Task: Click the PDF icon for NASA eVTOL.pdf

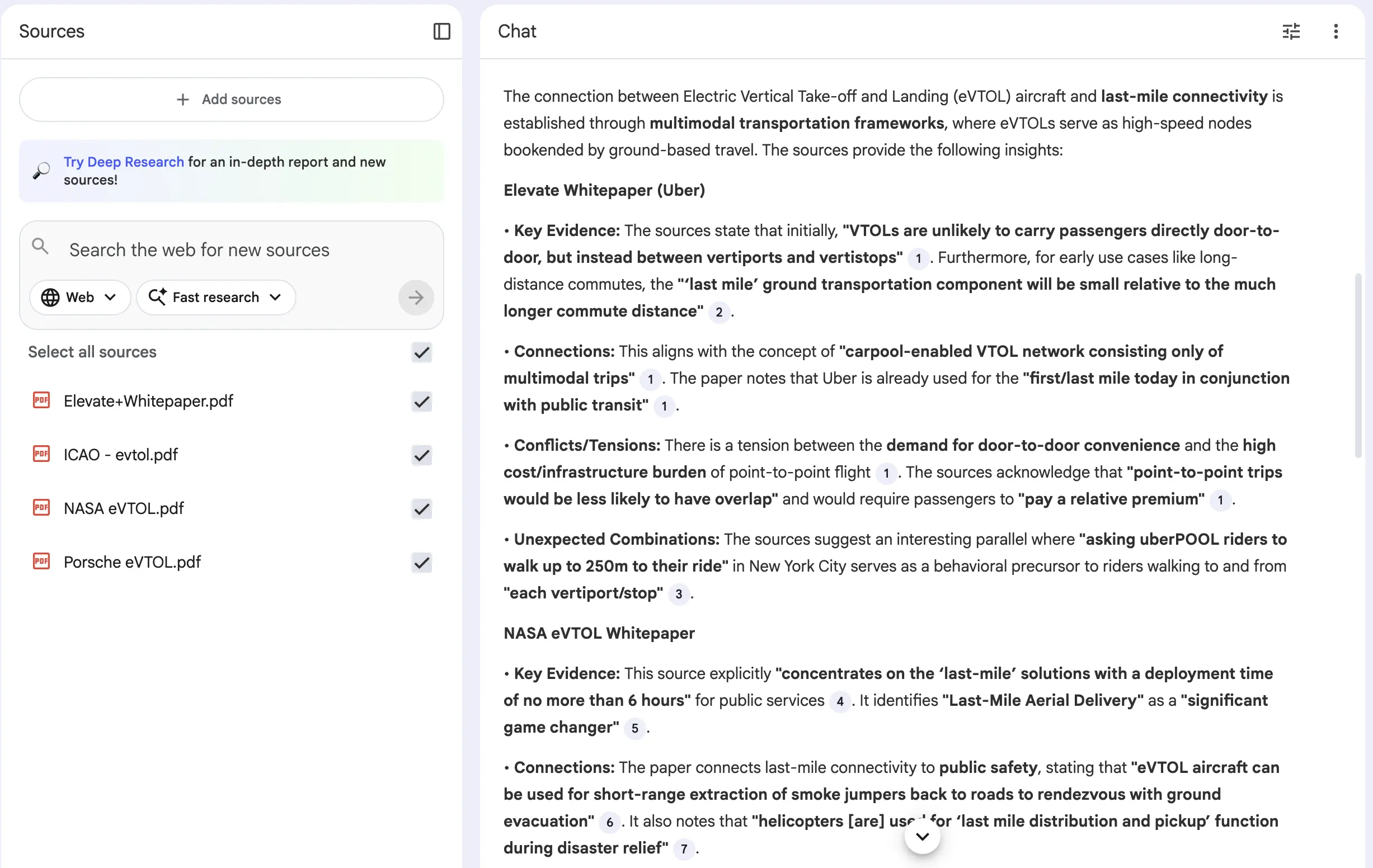Action: (41, 508)
